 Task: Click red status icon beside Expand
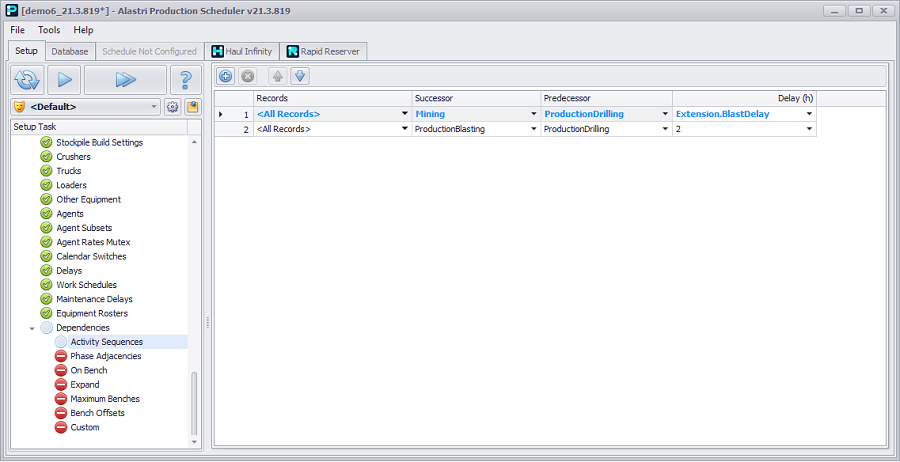[61, 385]
